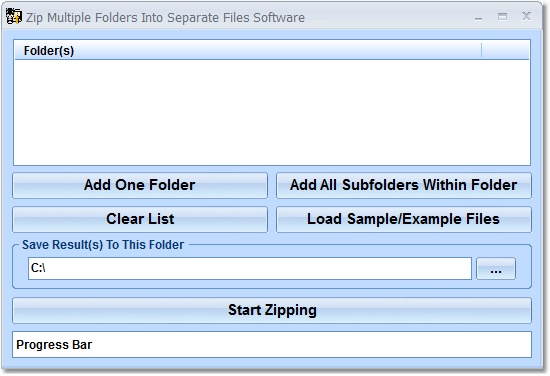Load Sample/Example Files
The width and height of the screenshot is (550, 376).
pyautogui.click(x=404, y=219)
